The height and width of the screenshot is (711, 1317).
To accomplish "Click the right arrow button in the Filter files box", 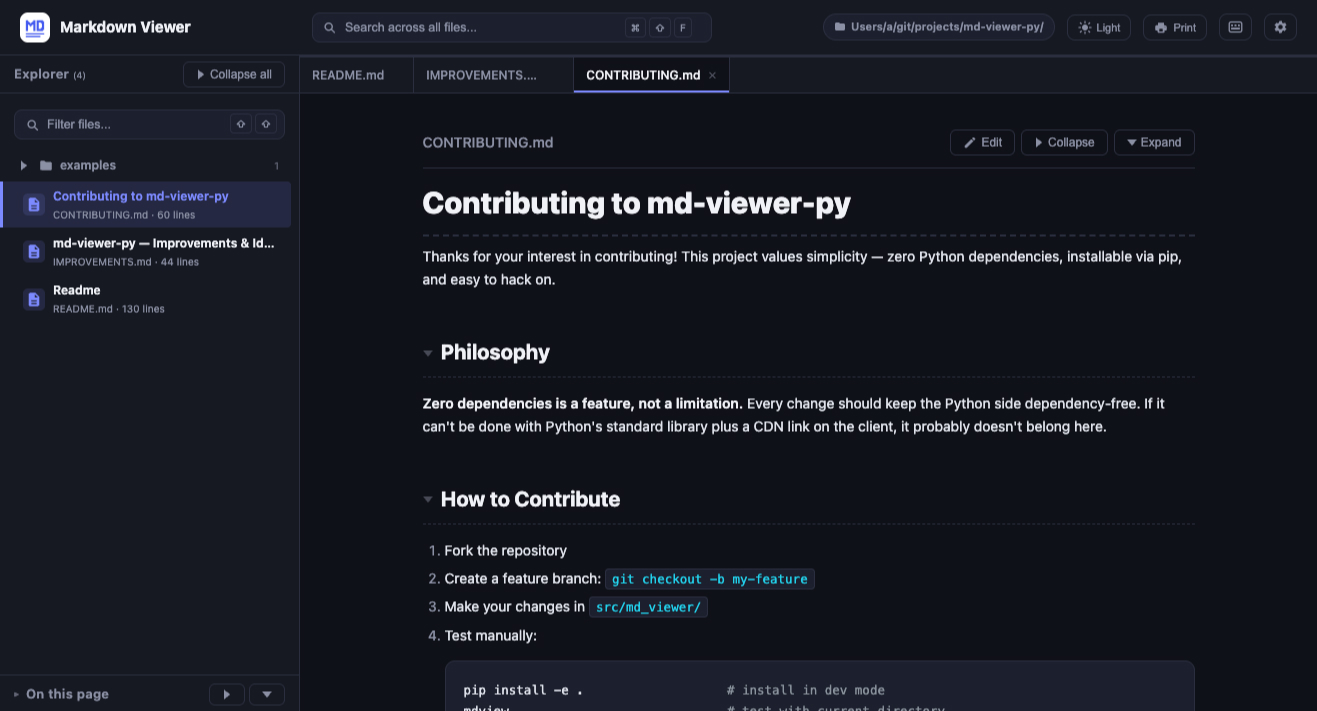I will (265, 124).
